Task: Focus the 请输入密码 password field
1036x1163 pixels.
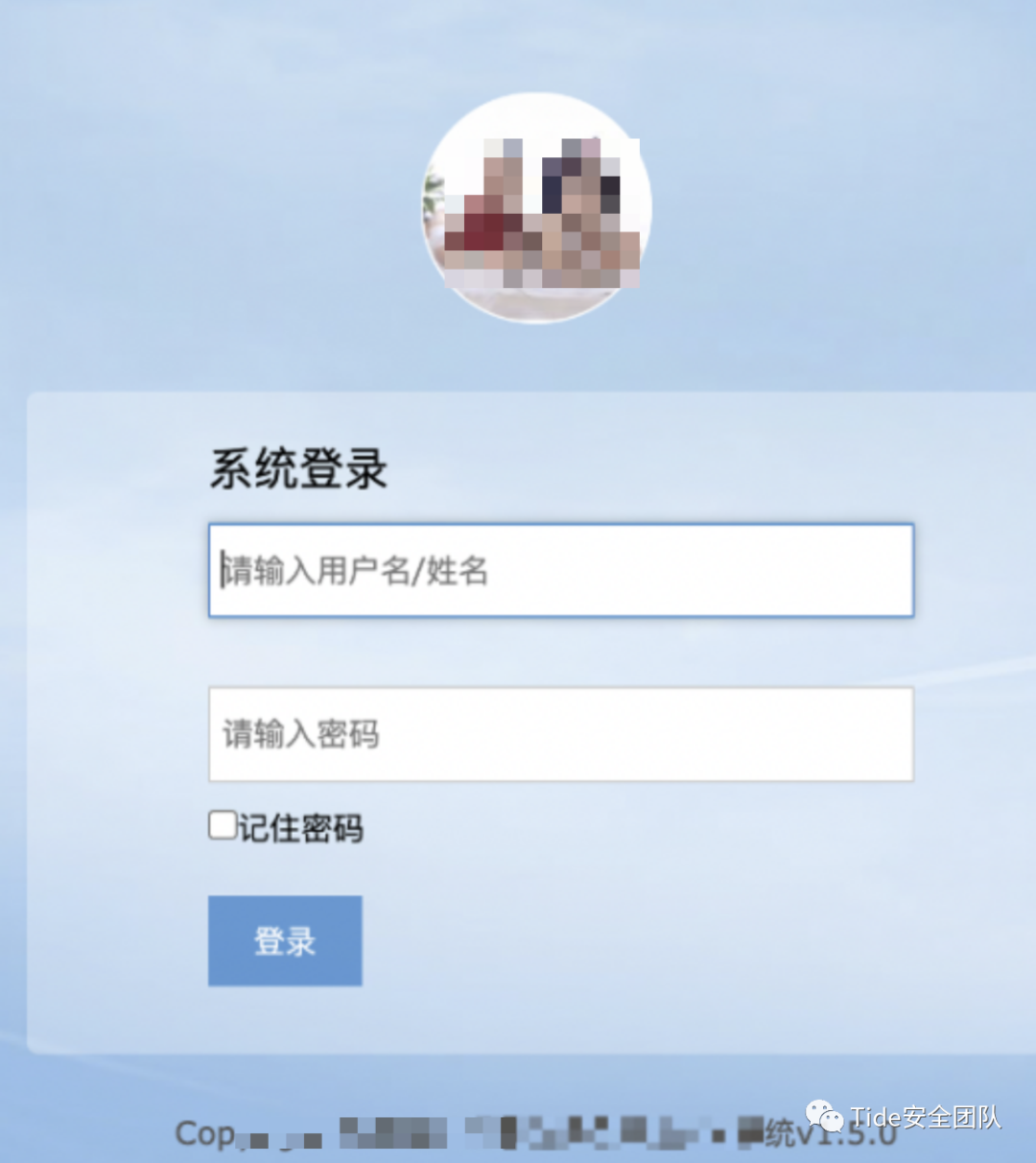Action: pyautogui.click(x=561, y=734)
